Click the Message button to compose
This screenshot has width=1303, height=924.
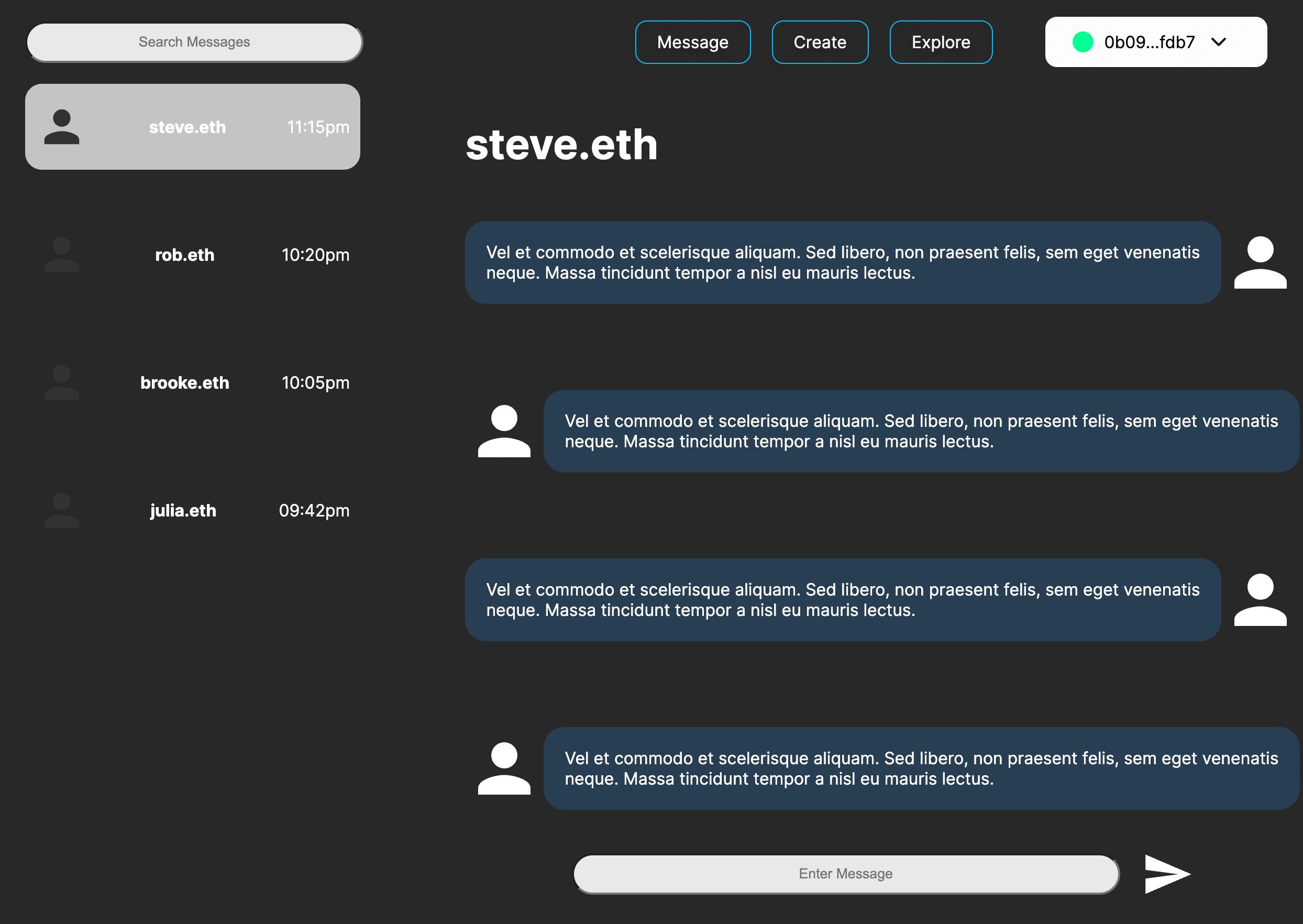coord(693,42)
